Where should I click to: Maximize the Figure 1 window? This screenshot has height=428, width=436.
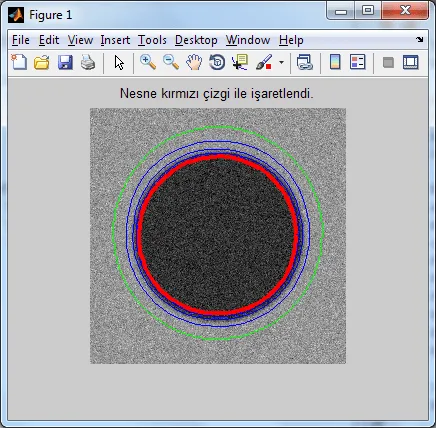point(368,11)
